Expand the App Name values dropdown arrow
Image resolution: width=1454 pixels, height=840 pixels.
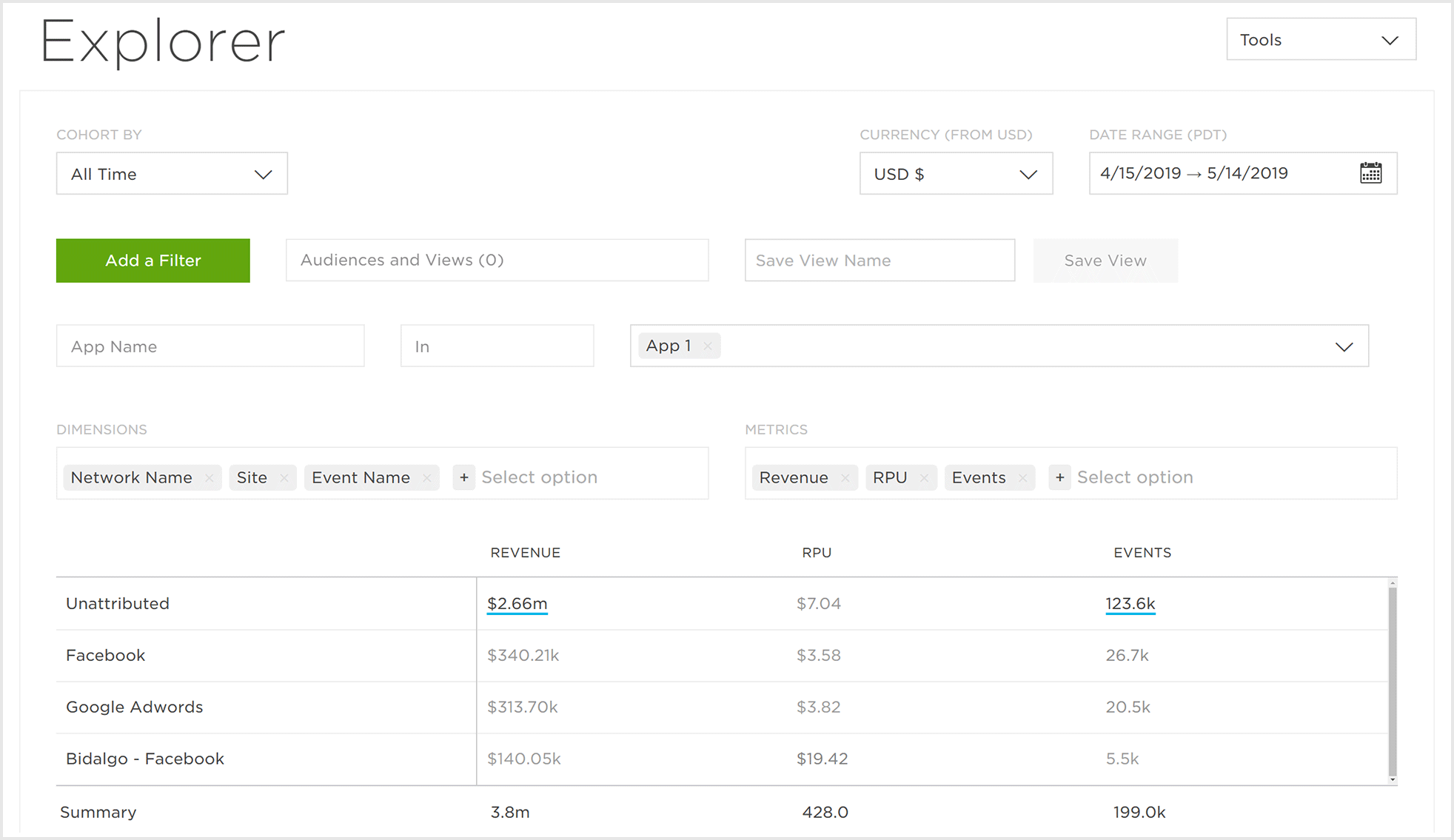[1344, 346]
